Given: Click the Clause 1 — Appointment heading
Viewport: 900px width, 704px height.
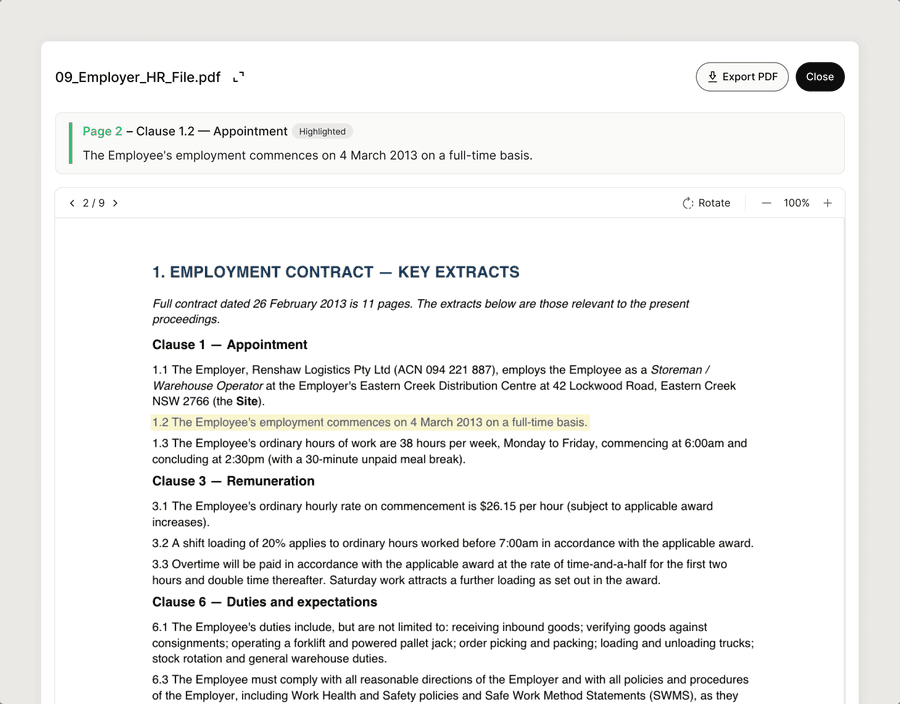Looking at the screenshot, I should coord(230,345).
